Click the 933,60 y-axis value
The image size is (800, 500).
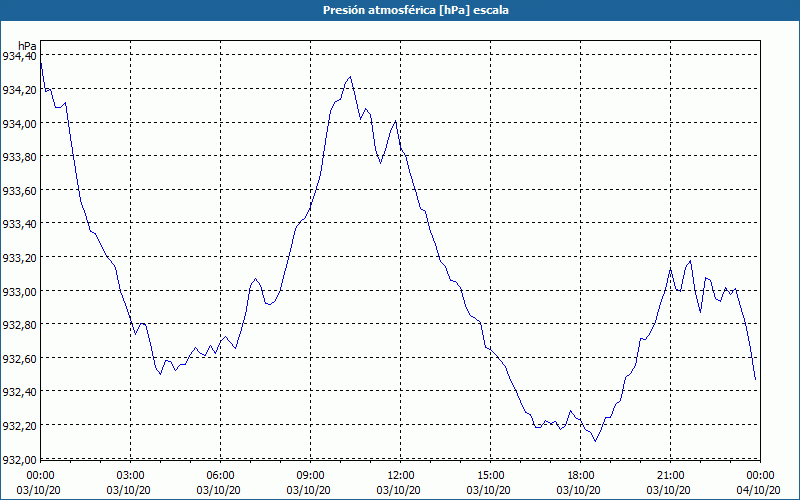[x=20, y=191]
